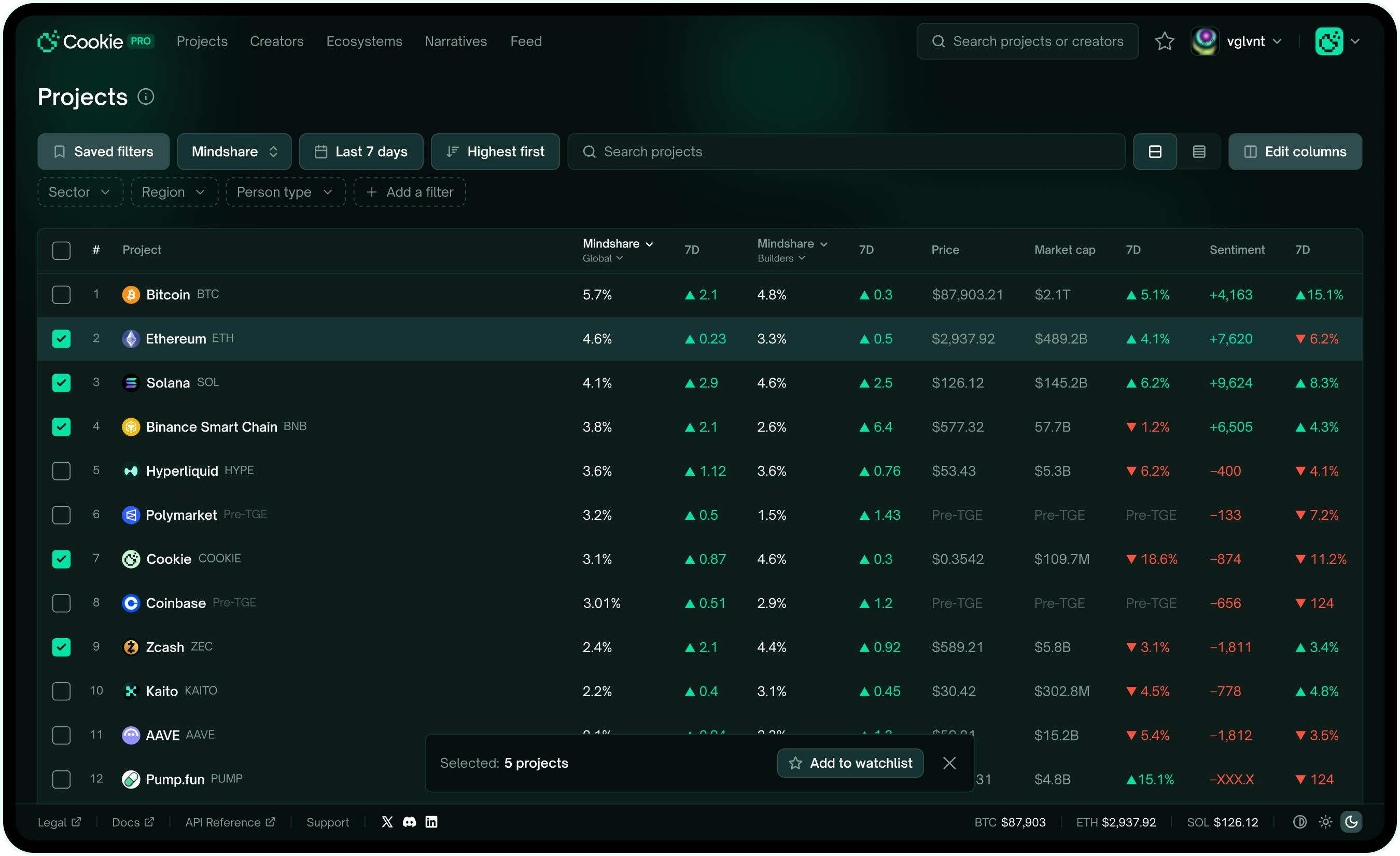This screenshot has height=856, width=1400.
Task: Uncheck the Solana row checkbox
Action: 61,382
